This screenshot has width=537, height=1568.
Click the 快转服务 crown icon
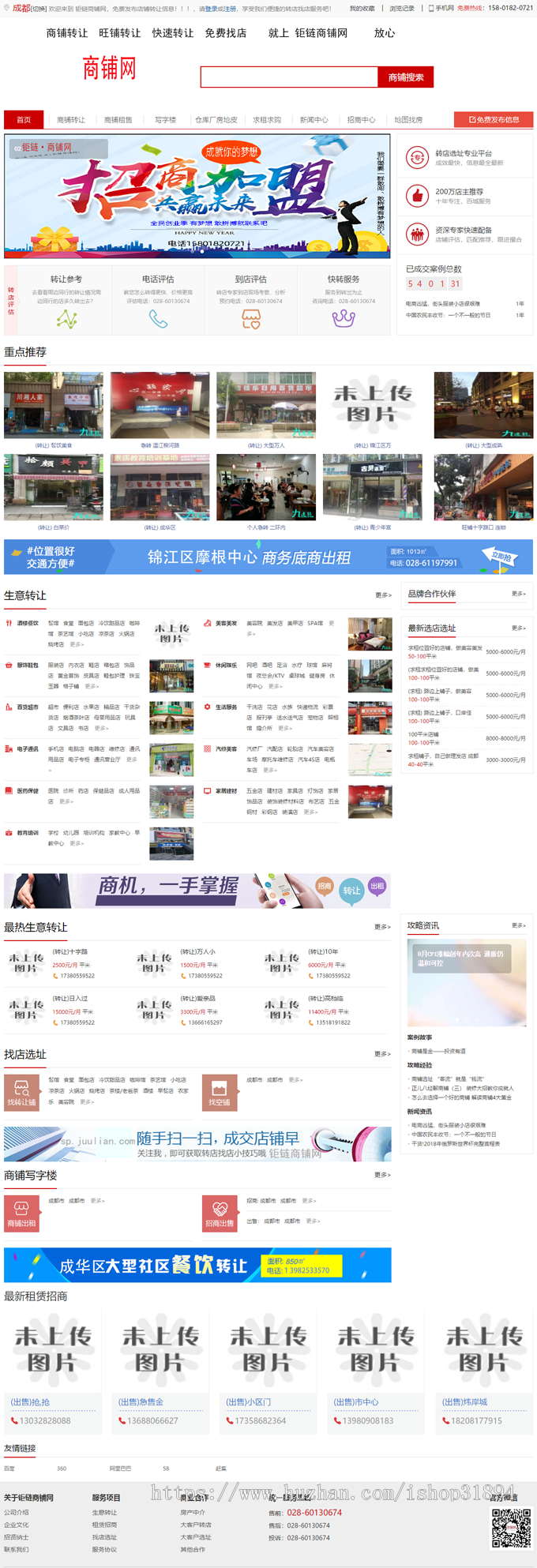pos(344,319)
